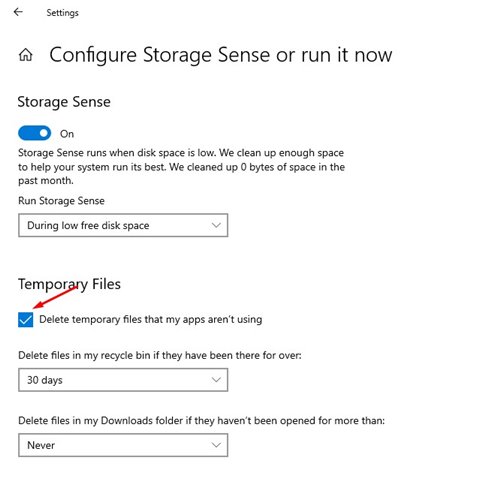Open the recycle bin 30 days dropdown
Screen dimensions: 500x481
pos(123,380)
